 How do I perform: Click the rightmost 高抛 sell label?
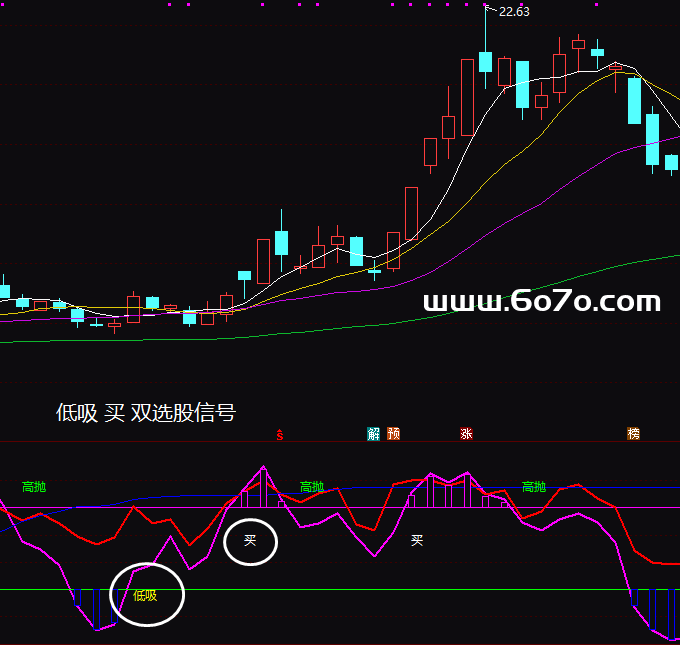(x=534, y=487)
